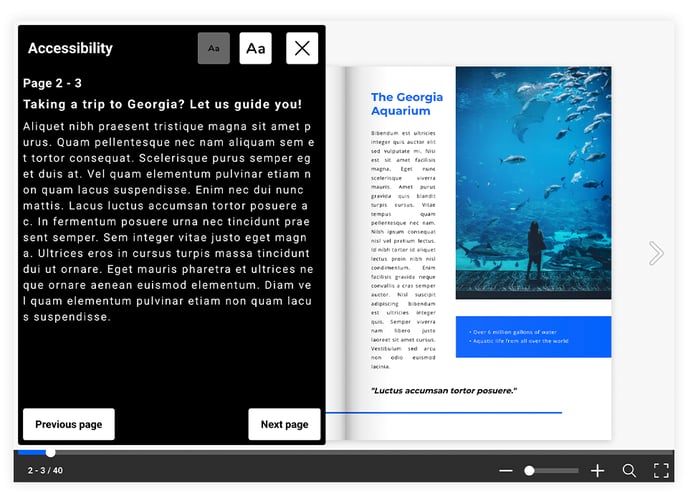Zoom out with the minus icon
The image size is (688, 503).
coord(505,471)
